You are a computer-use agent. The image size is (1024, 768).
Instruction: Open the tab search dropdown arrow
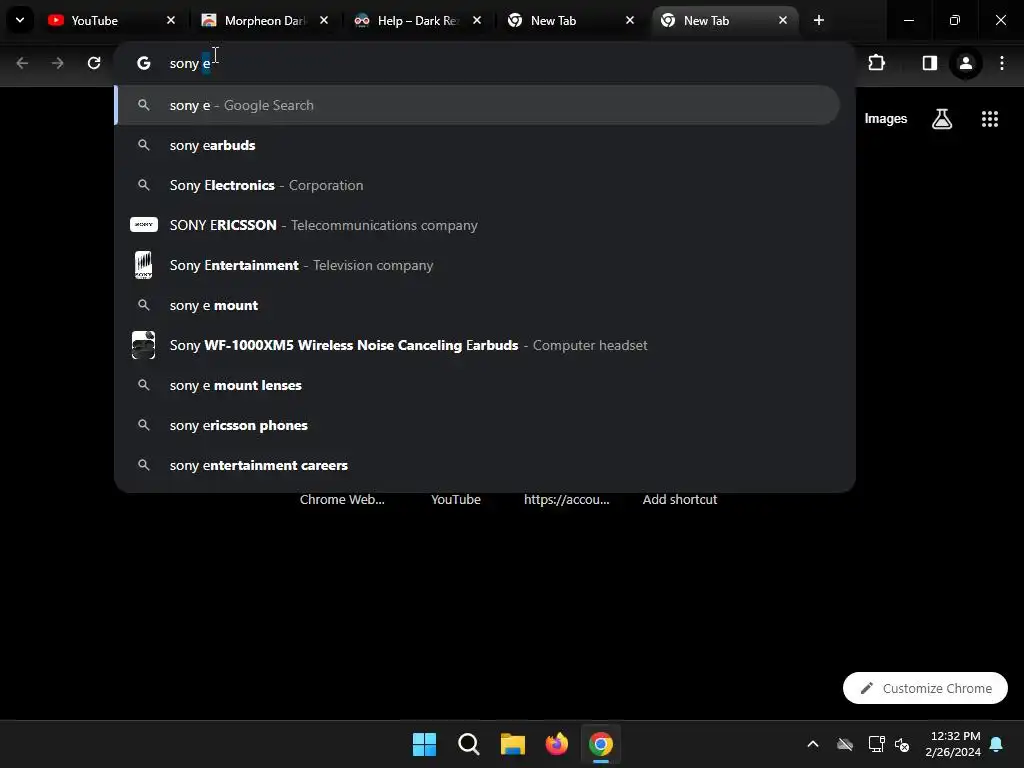(20, 20)
